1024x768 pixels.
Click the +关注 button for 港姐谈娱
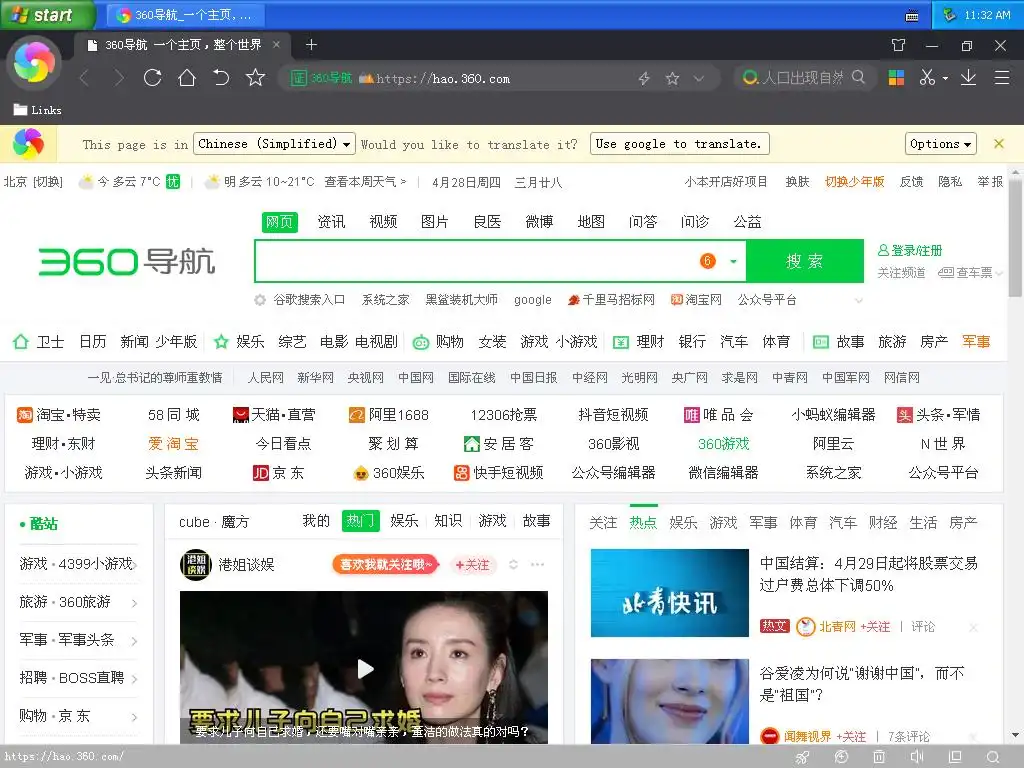[x=472, y=564]
